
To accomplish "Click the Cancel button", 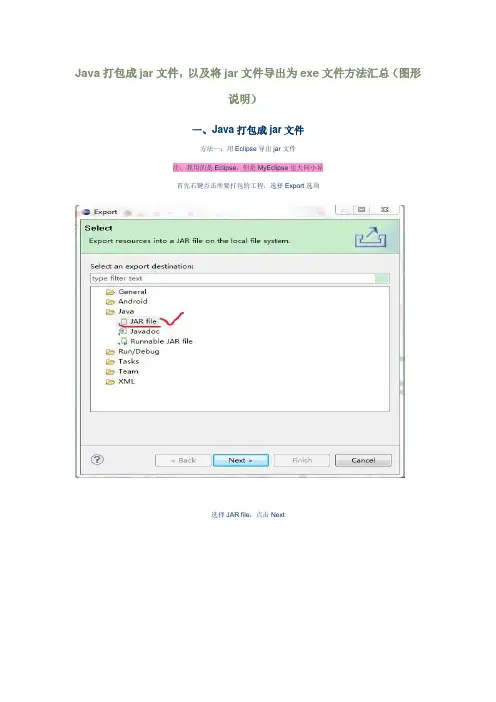I will [363, 460].
